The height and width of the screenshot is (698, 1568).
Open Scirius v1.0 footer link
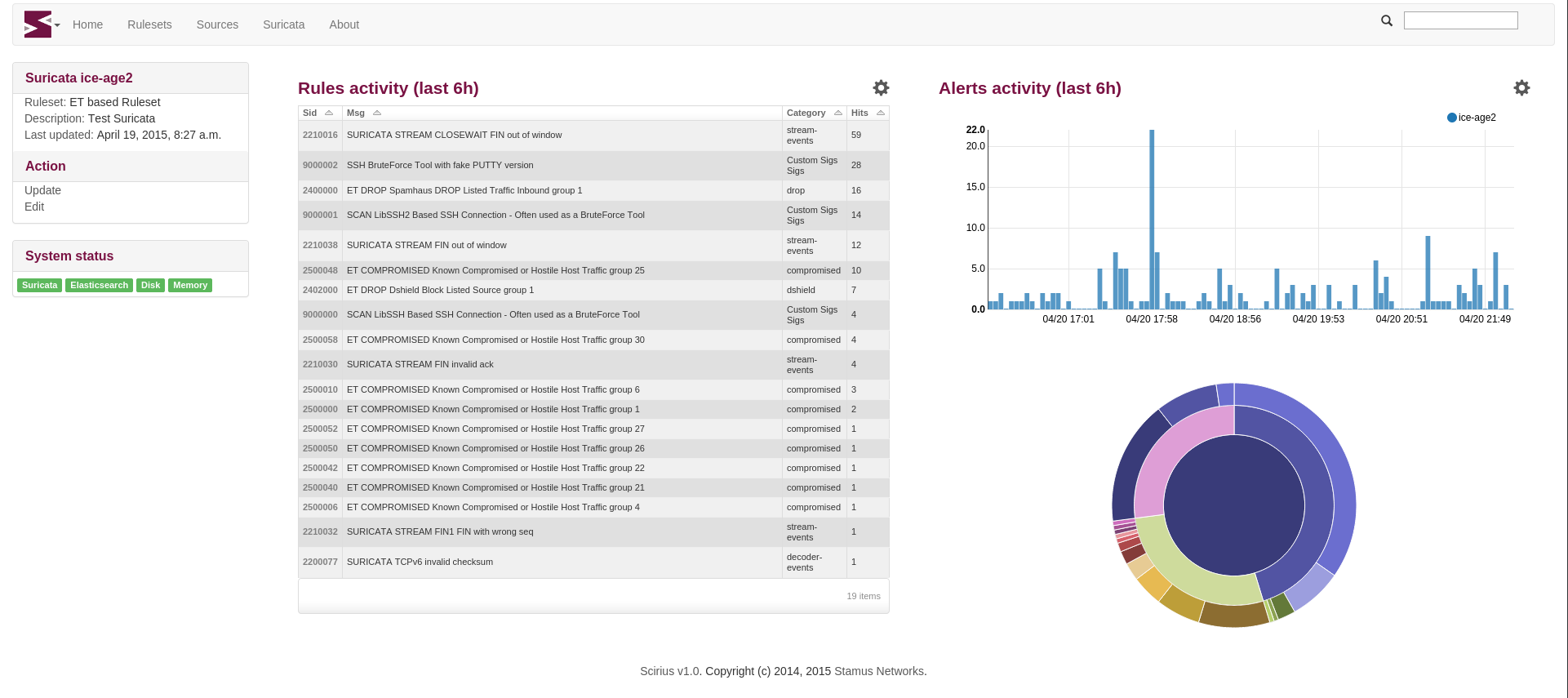pos(670,671)
